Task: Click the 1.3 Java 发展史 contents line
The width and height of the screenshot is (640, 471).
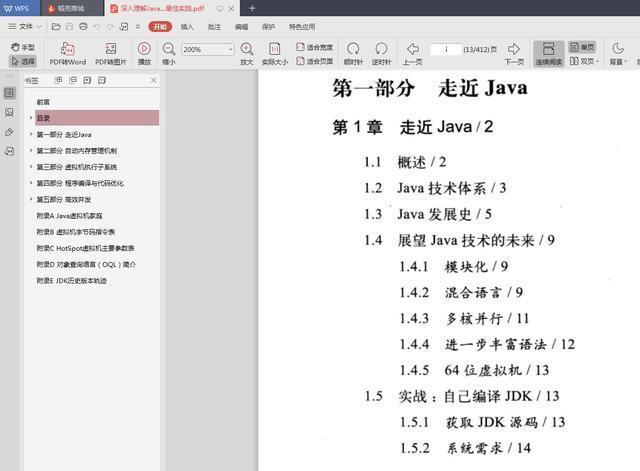Action: click(428, 214)
